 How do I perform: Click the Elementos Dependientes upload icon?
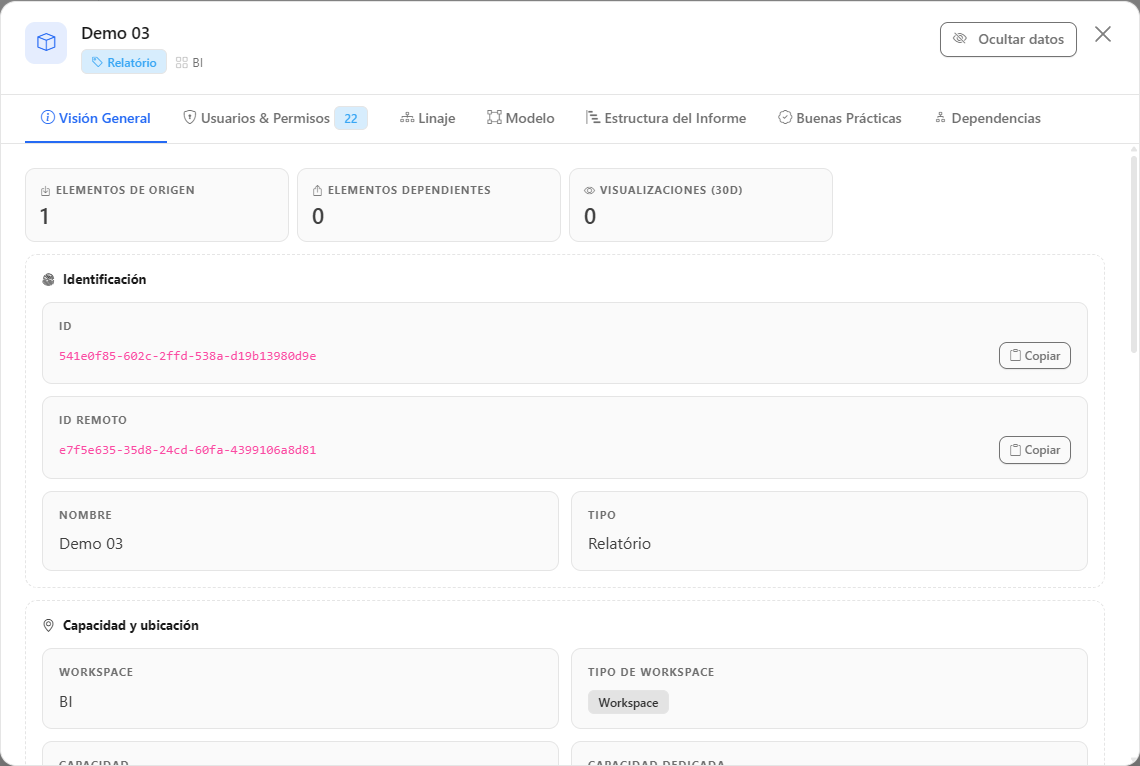click(317, 190)
